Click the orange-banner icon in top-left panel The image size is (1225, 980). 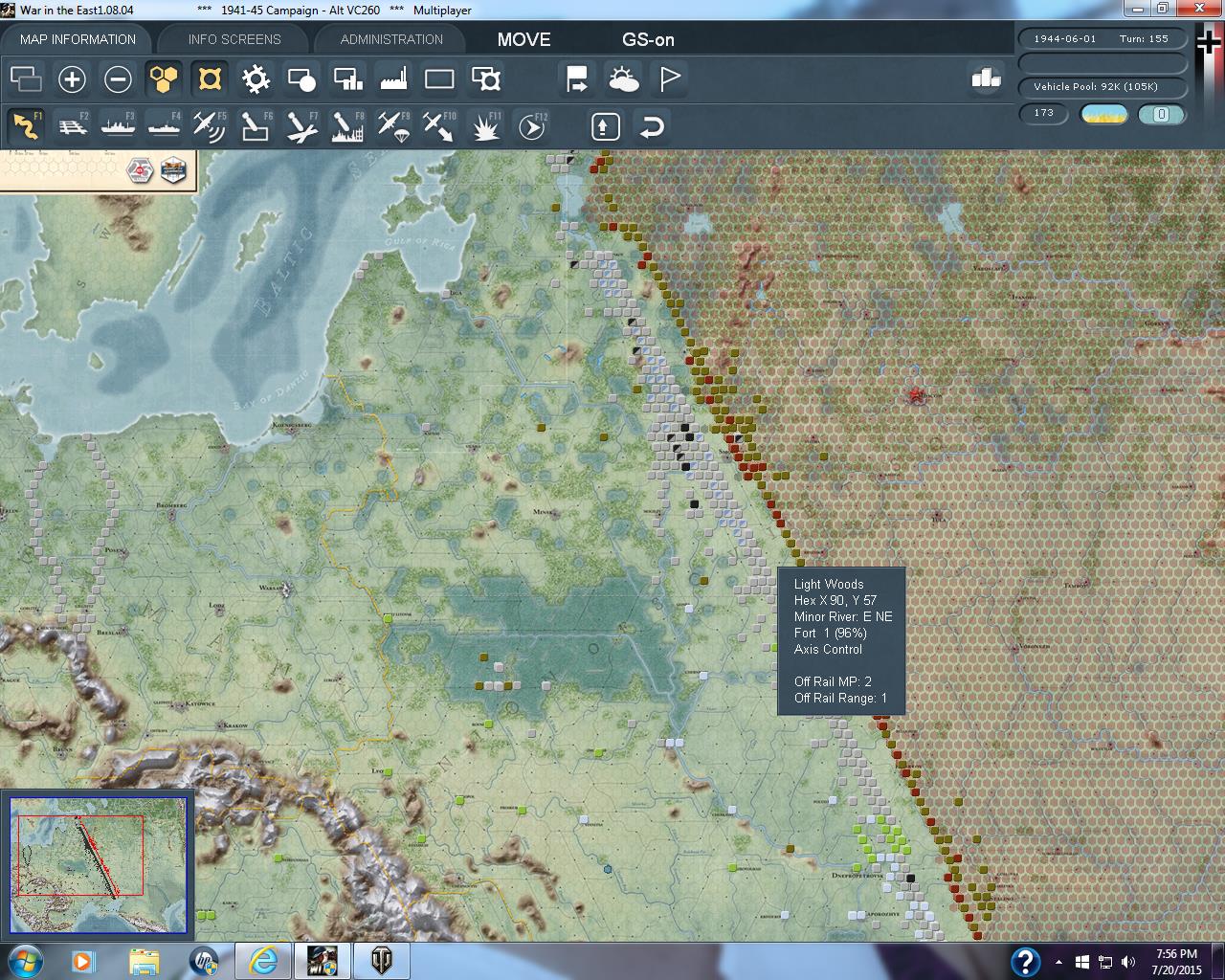click(173, 171)
